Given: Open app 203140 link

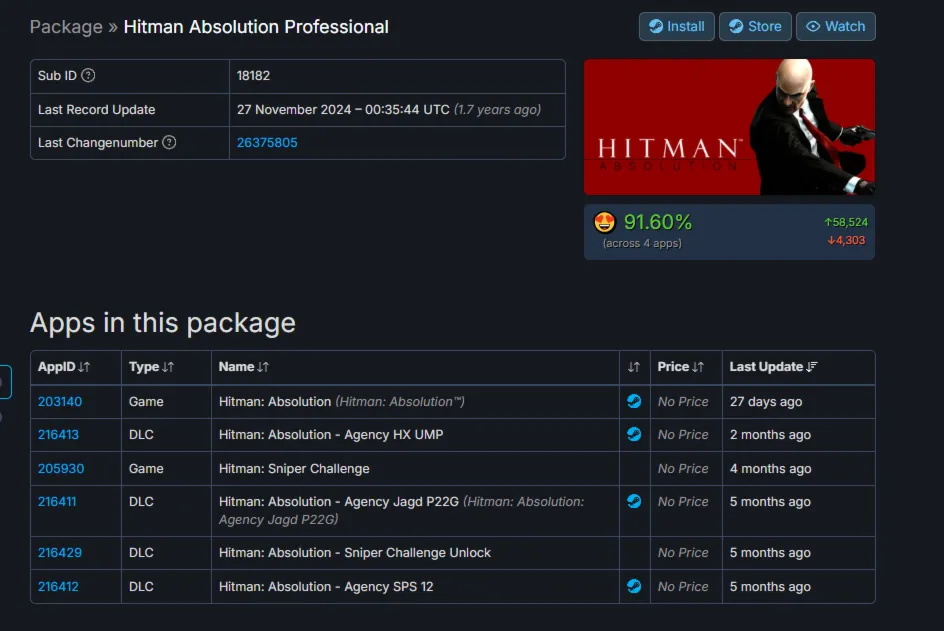Looking at the screenshot, I should pyautogui.click(x=60, y=402).
